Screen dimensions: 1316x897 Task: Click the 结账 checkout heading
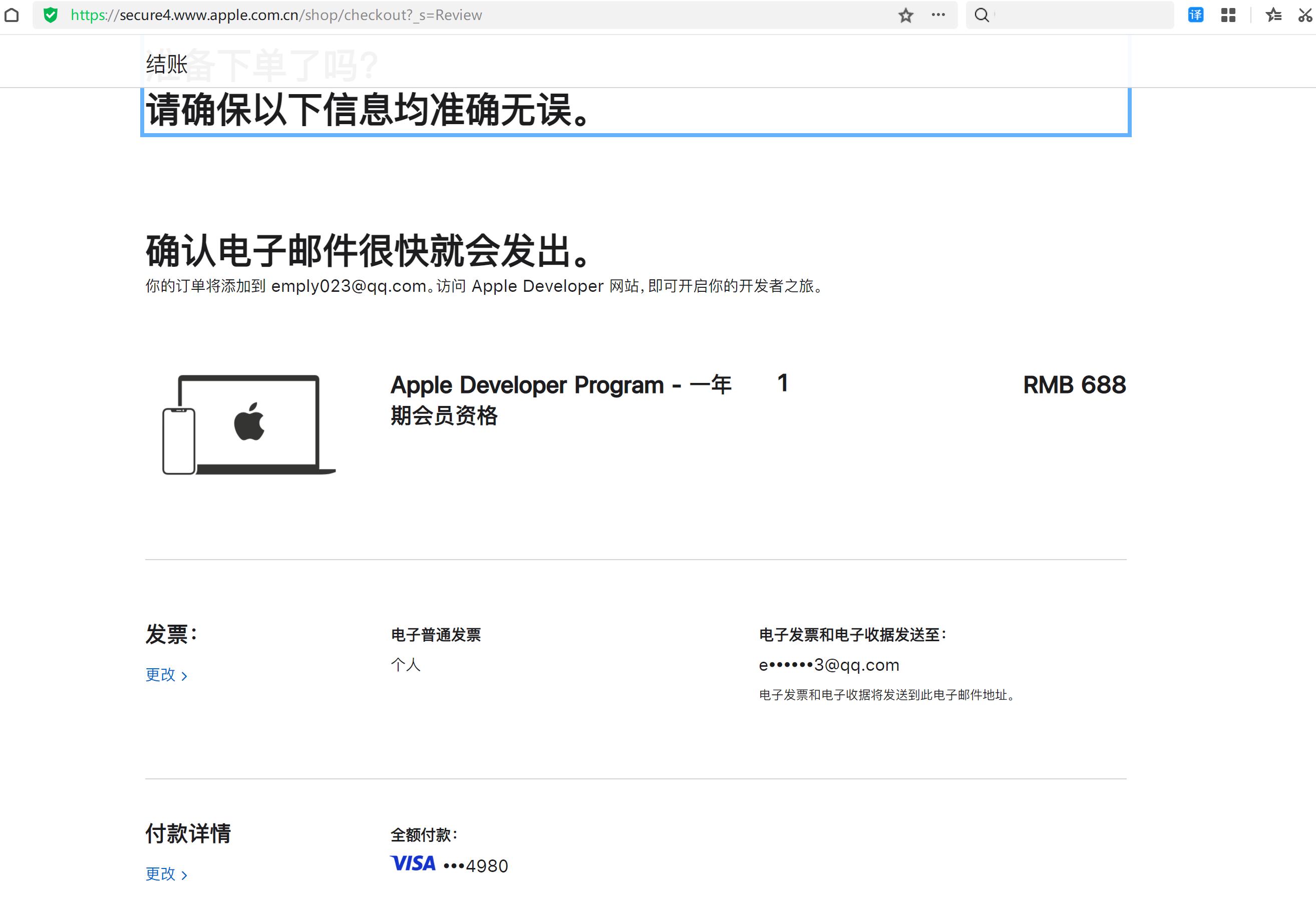pyautogui.click(x=165, y=65)
